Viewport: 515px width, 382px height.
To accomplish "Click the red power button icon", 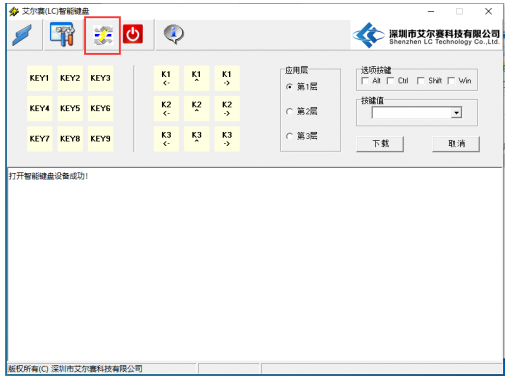I will 133,34.
